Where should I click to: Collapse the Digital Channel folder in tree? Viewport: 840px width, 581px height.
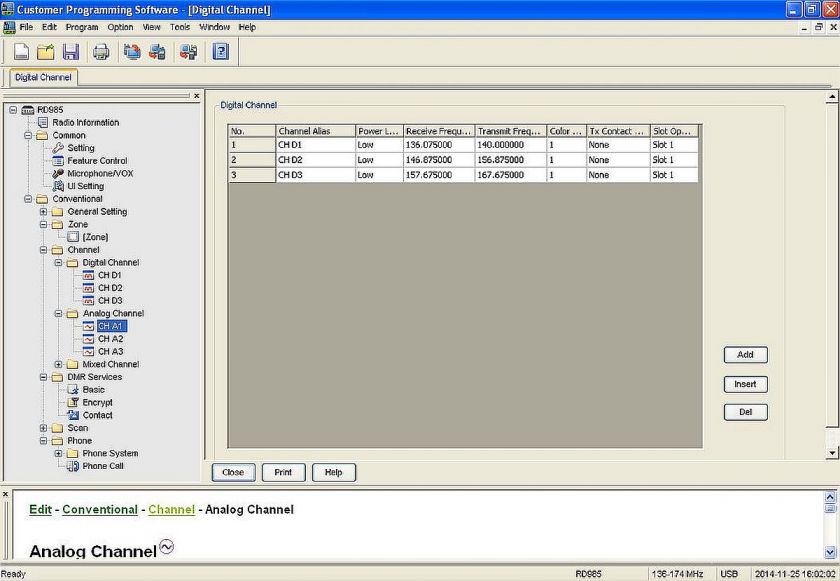click(x=58, y=262)
